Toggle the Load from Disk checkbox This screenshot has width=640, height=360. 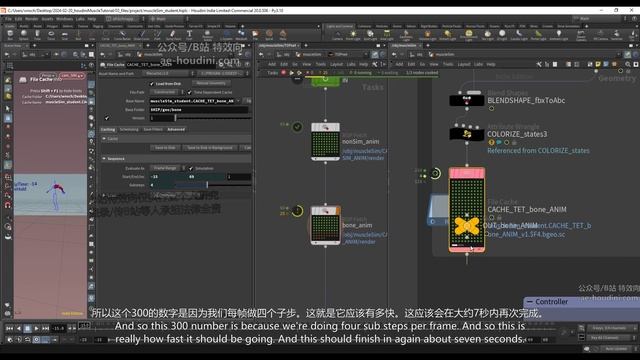coord(152,84)
